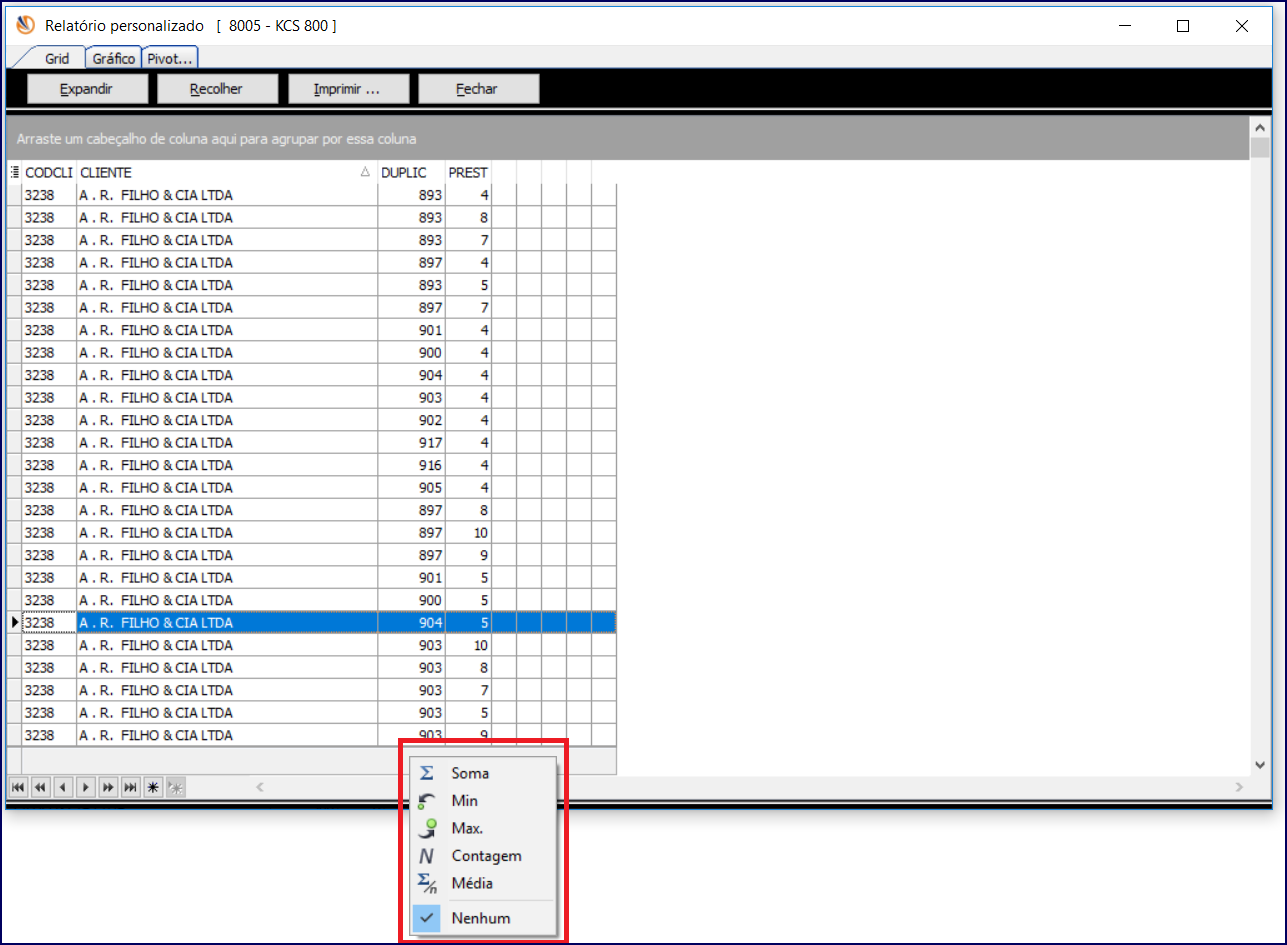Sort by the PREST column header
1287x945 pixels.
(x=468, y=172)
